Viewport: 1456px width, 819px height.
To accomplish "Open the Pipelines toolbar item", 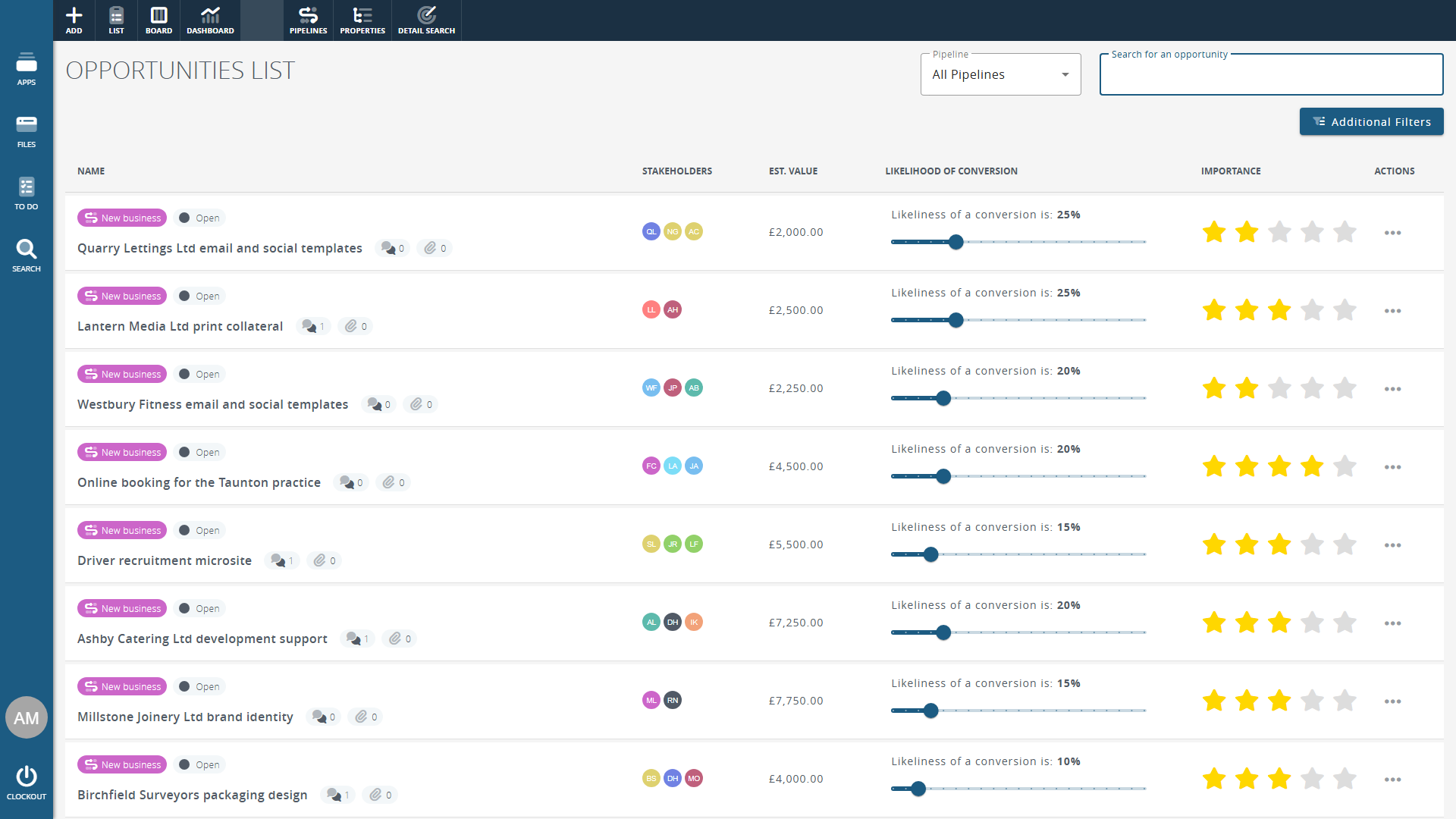I will tap(308, 20).
